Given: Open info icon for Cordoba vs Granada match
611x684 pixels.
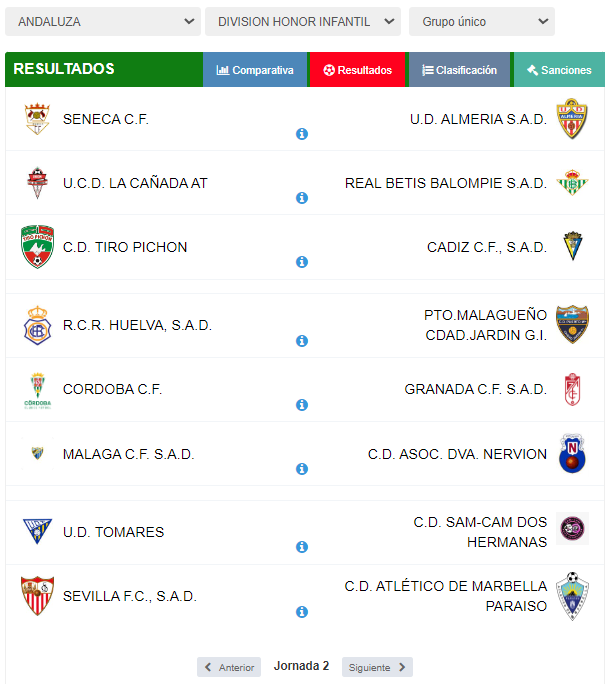Looking at the screenshot, I should [x=302, y=405].
